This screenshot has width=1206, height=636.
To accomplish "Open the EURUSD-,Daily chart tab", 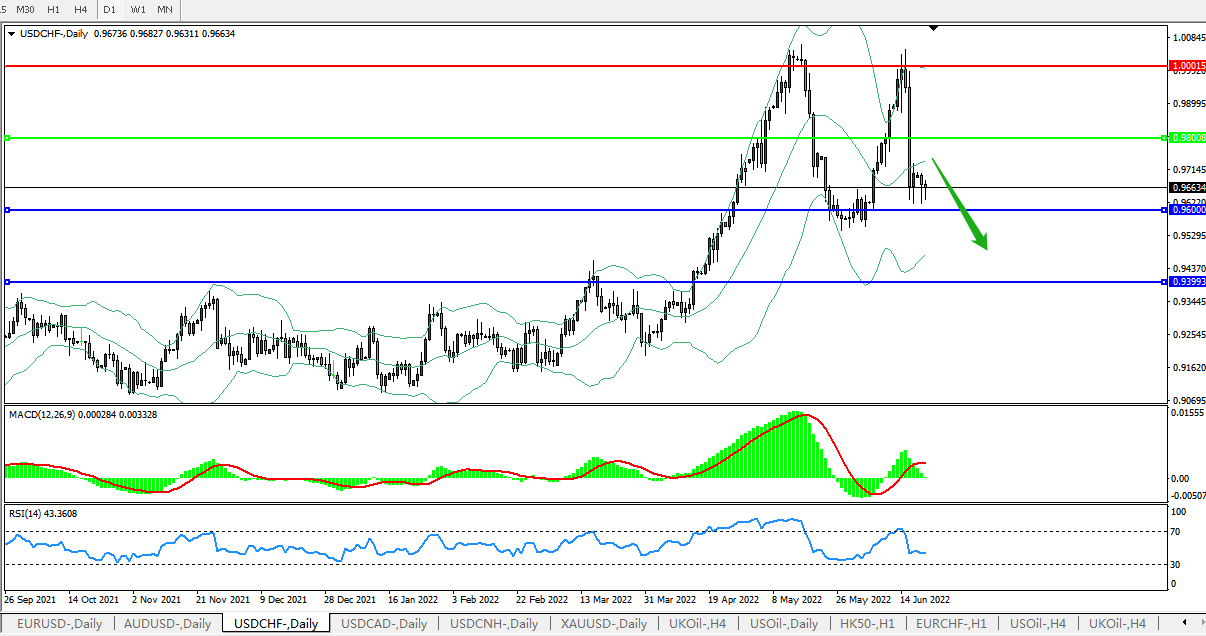I will click(x=59, y=624).
